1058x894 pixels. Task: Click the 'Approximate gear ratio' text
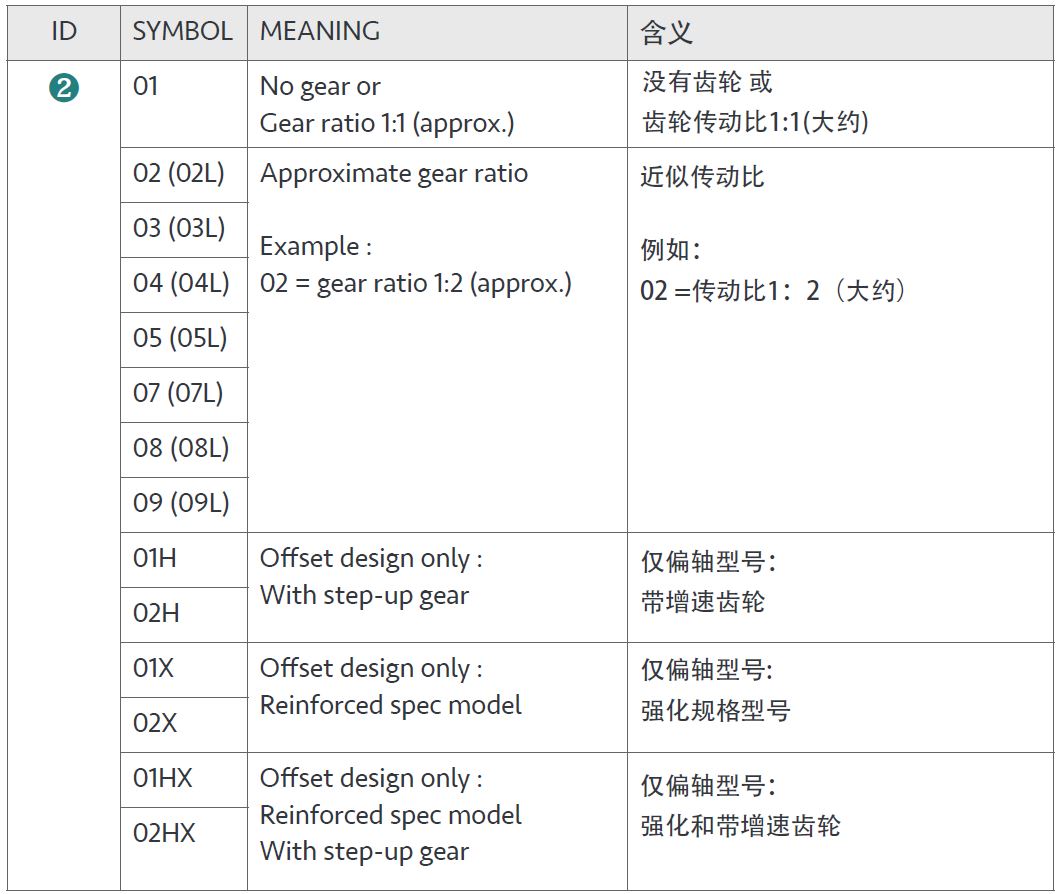(394, 174)
